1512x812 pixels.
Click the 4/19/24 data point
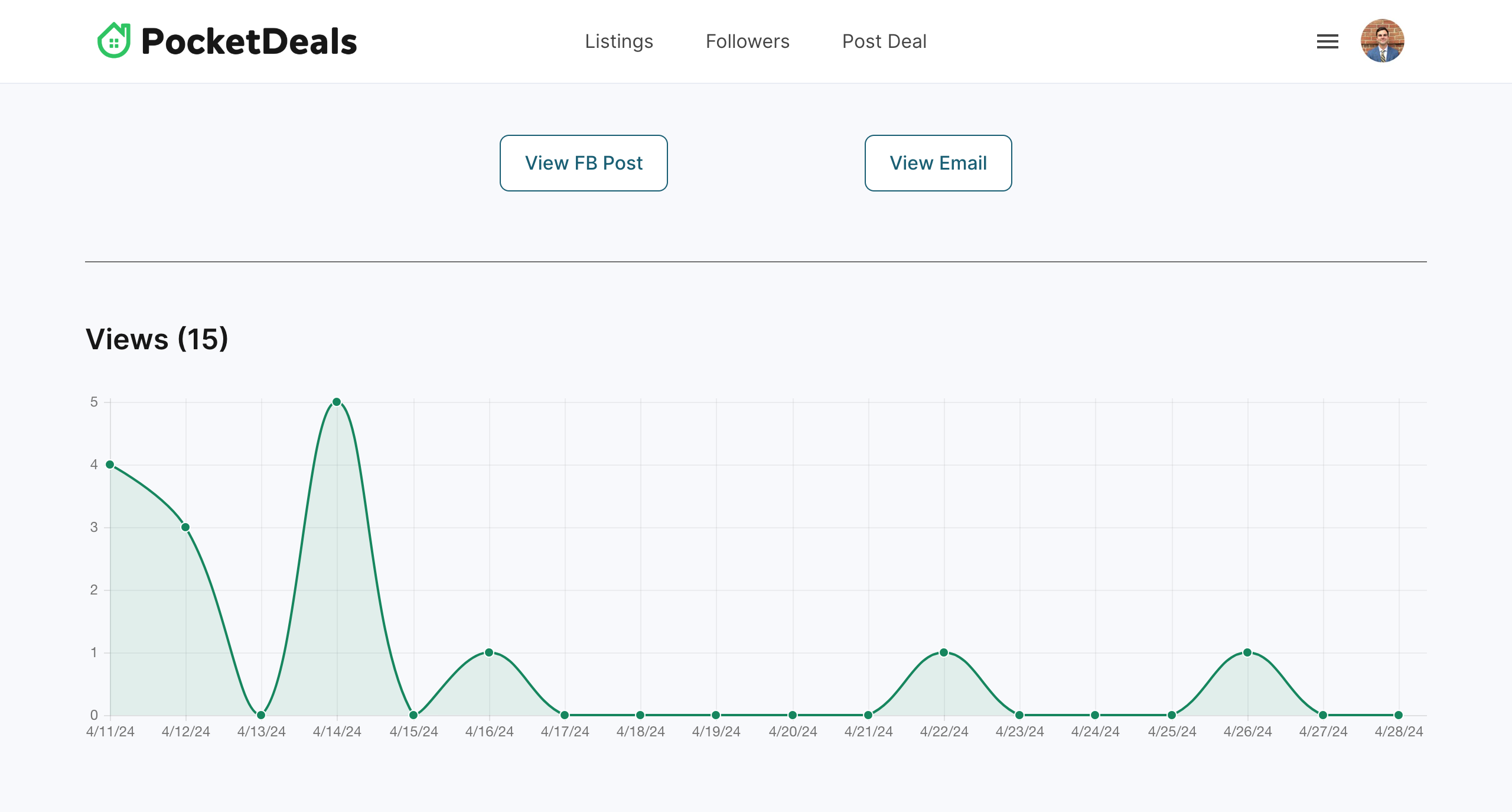(716, 715)
